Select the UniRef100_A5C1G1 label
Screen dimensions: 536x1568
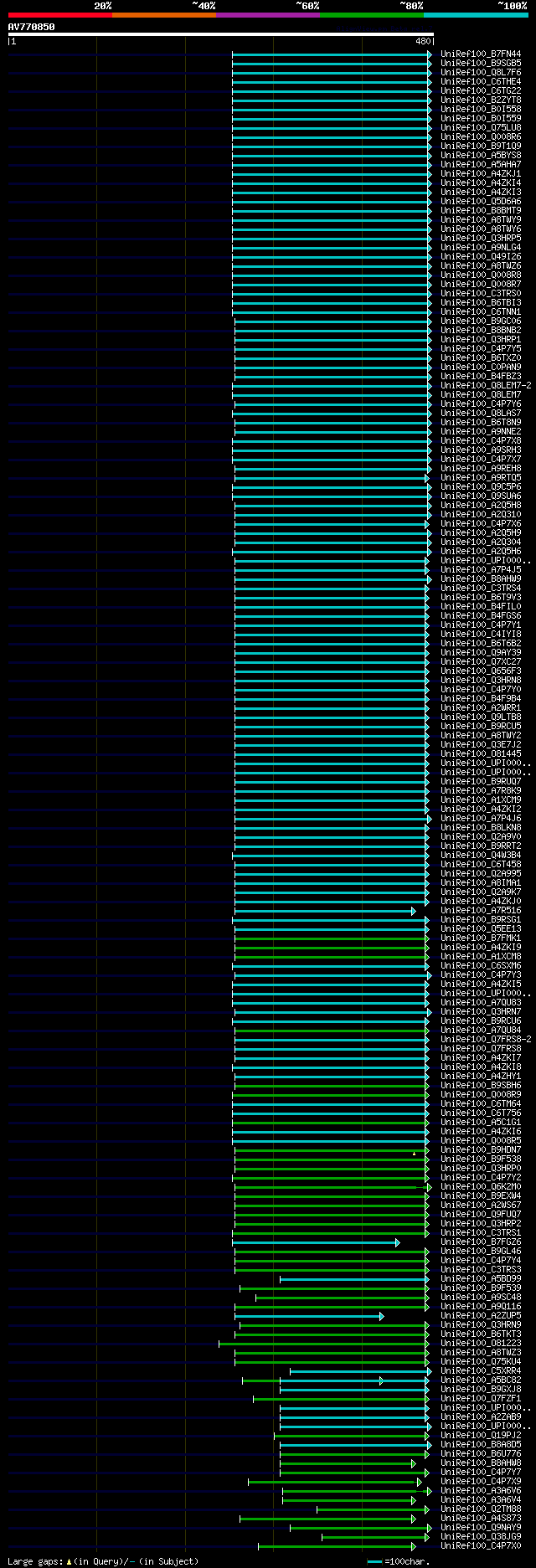pos(481,1123)
